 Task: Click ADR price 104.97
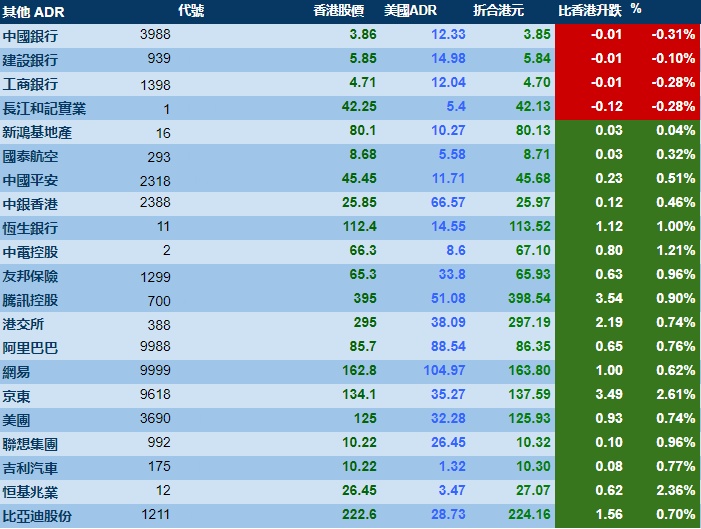coord(445,371)
